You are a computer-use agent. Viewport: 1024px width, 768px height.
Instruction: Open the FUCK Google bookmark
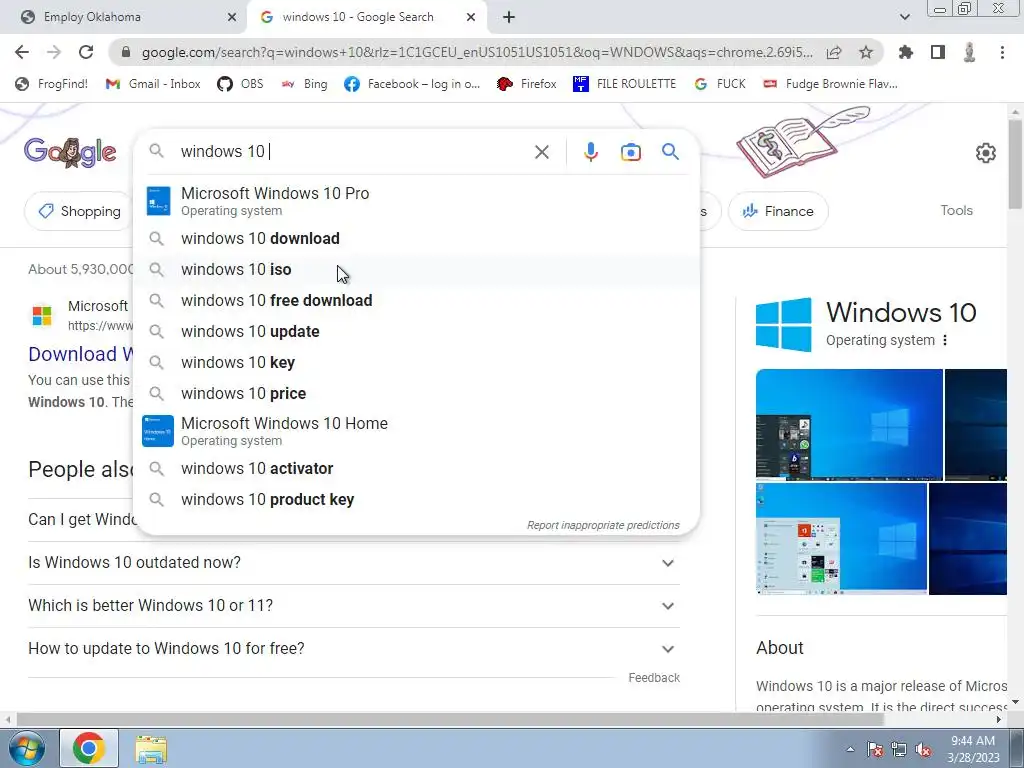pos(720,84)
